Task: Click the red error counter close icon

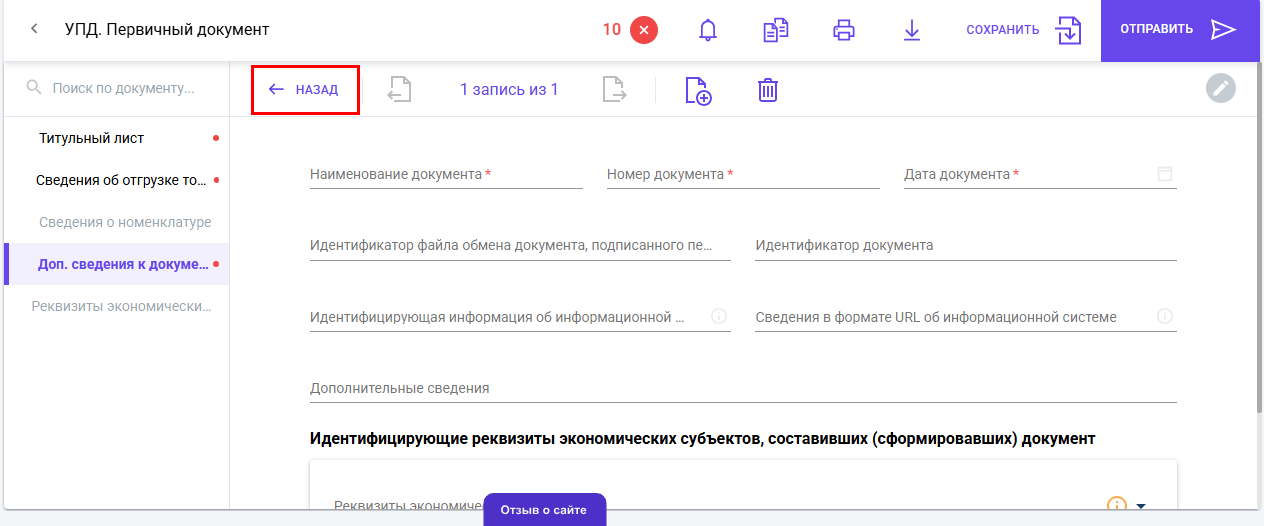Action: [x=644, y=30]
